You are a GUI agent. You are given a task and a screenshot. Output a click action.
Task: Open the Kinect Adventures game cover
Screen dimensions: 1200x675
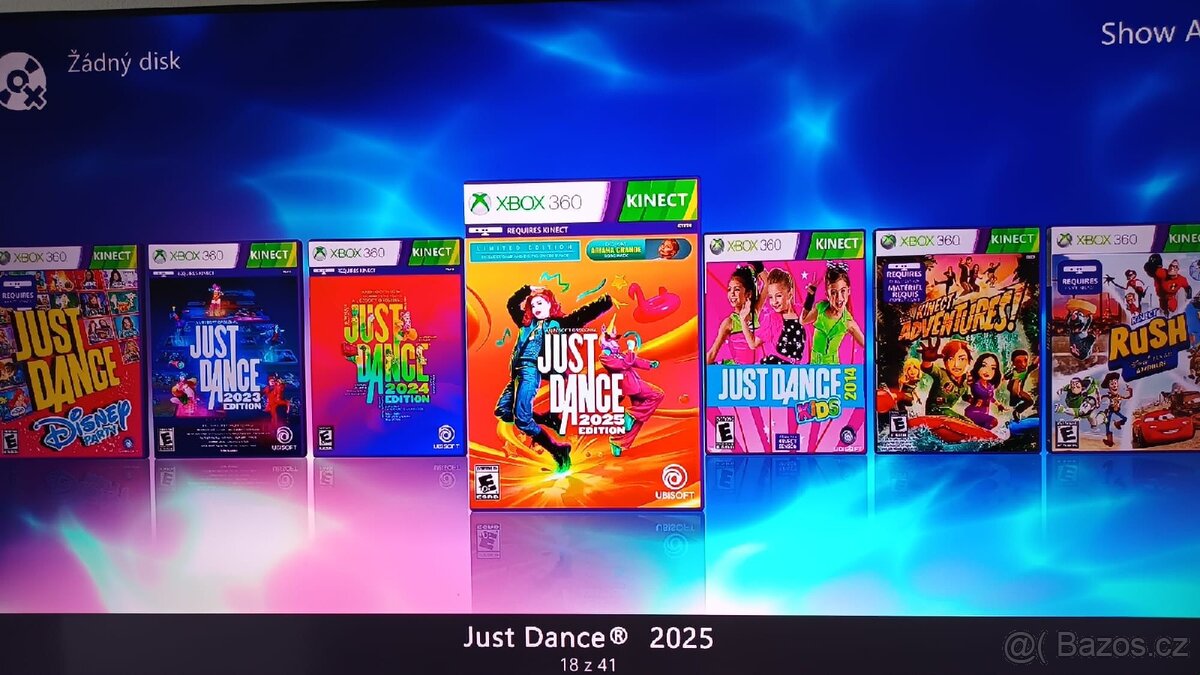click(957, 341)
